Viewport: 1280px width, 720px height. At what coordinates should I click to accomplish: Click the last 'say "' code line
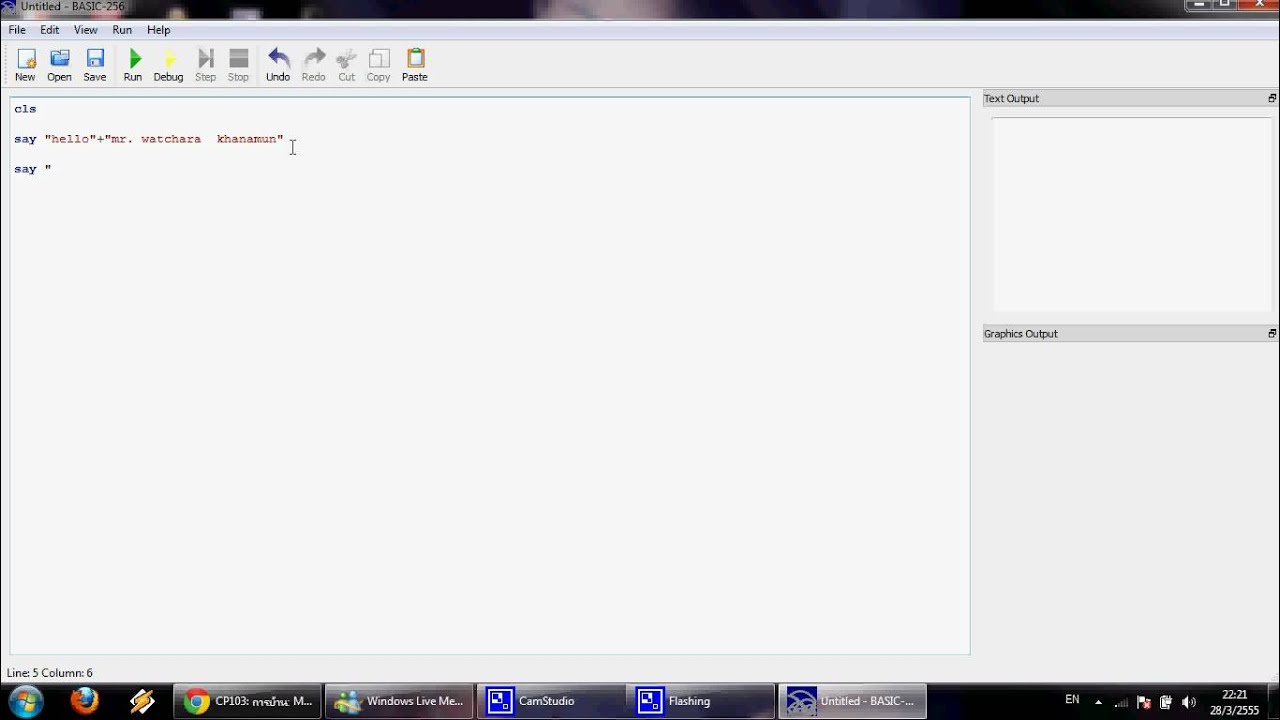(33, 169)
